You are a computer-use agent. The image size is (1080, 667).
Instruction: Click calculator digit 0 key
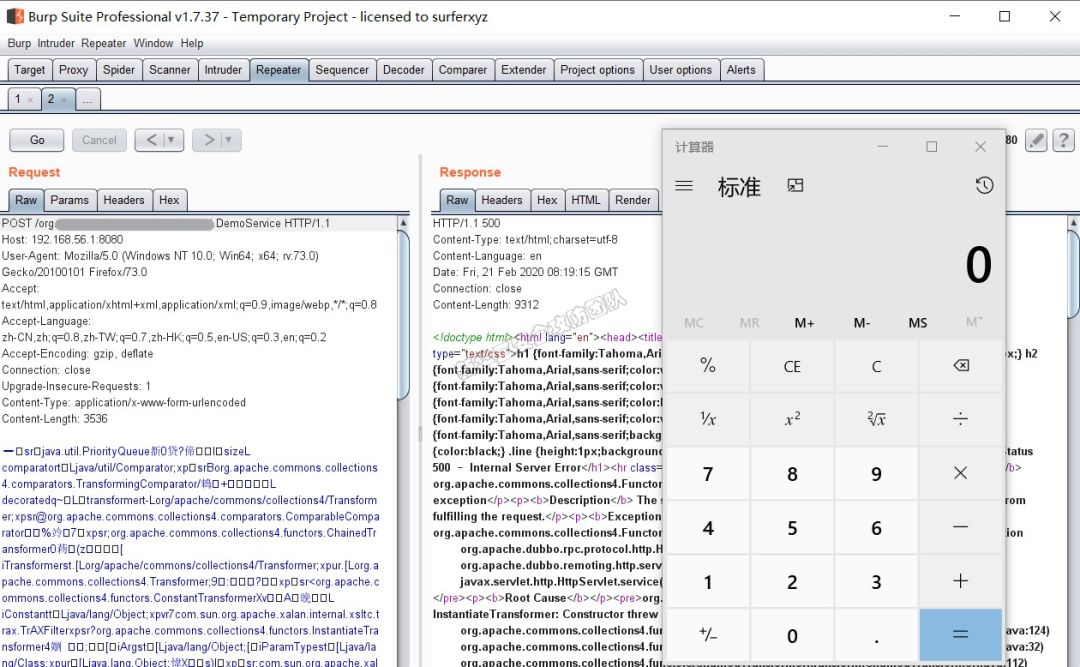pos(792,635)
